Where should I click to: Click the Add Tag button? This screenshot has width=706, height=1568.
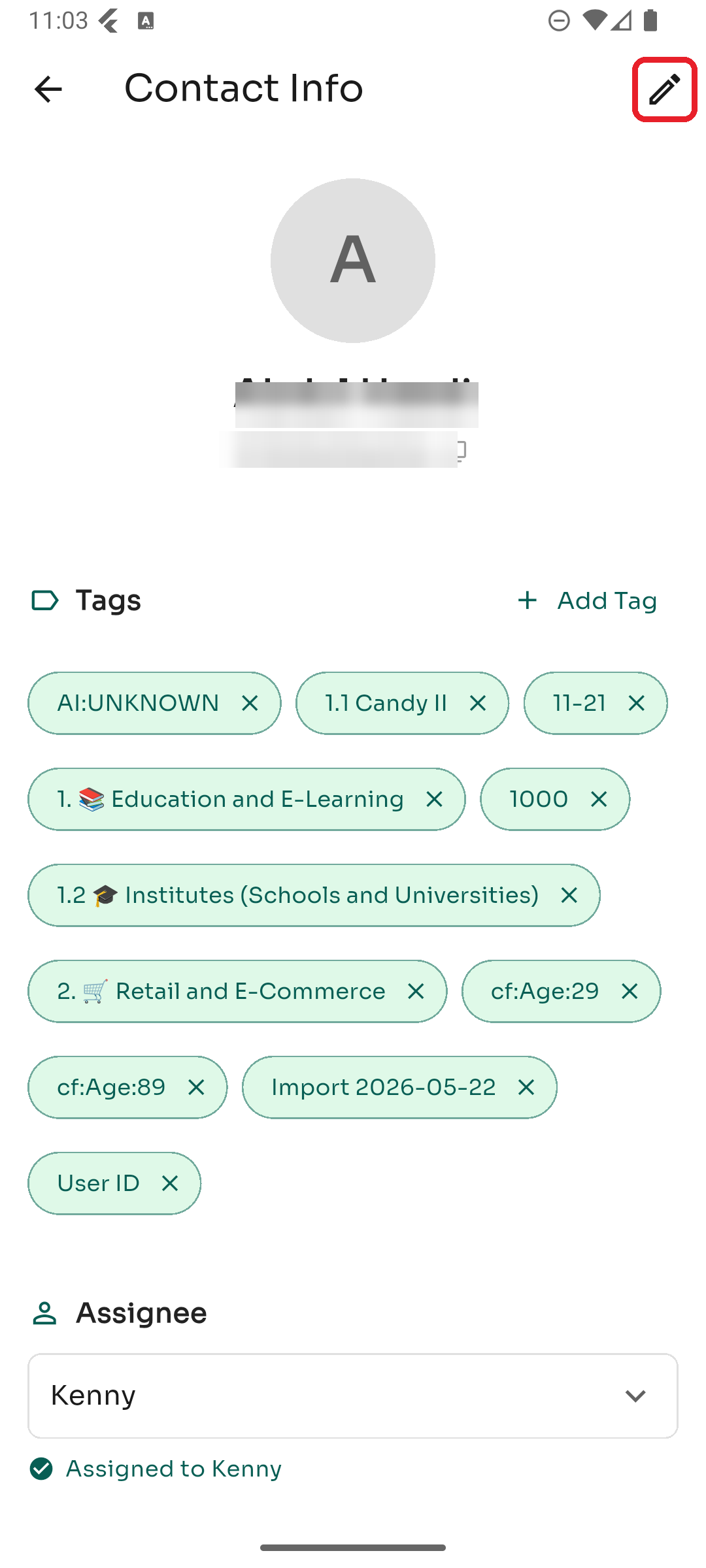587,600
